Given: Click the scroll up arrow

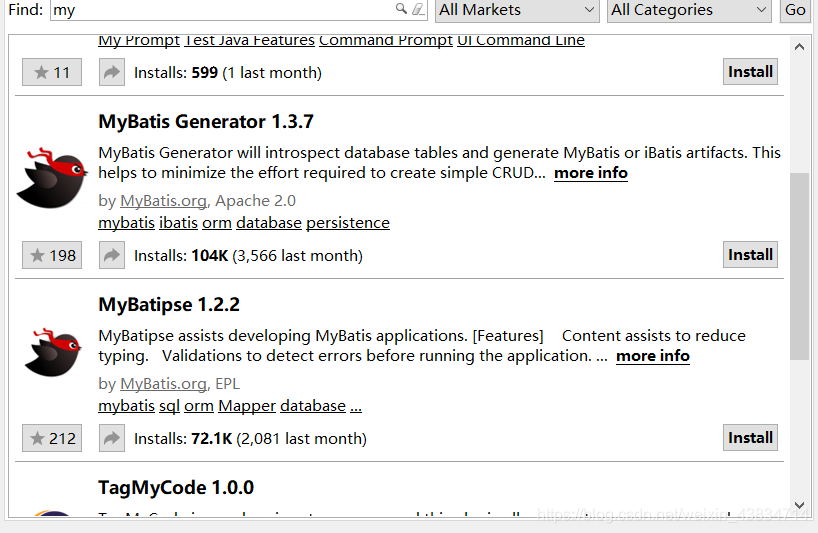Looking at the screenshot, I should 799,47.
